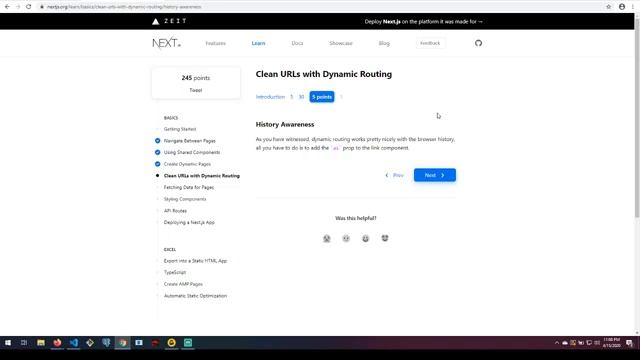Click the taskbar clock and date
The height and width of the screenshot is (360, 640).
click(611, 343)
